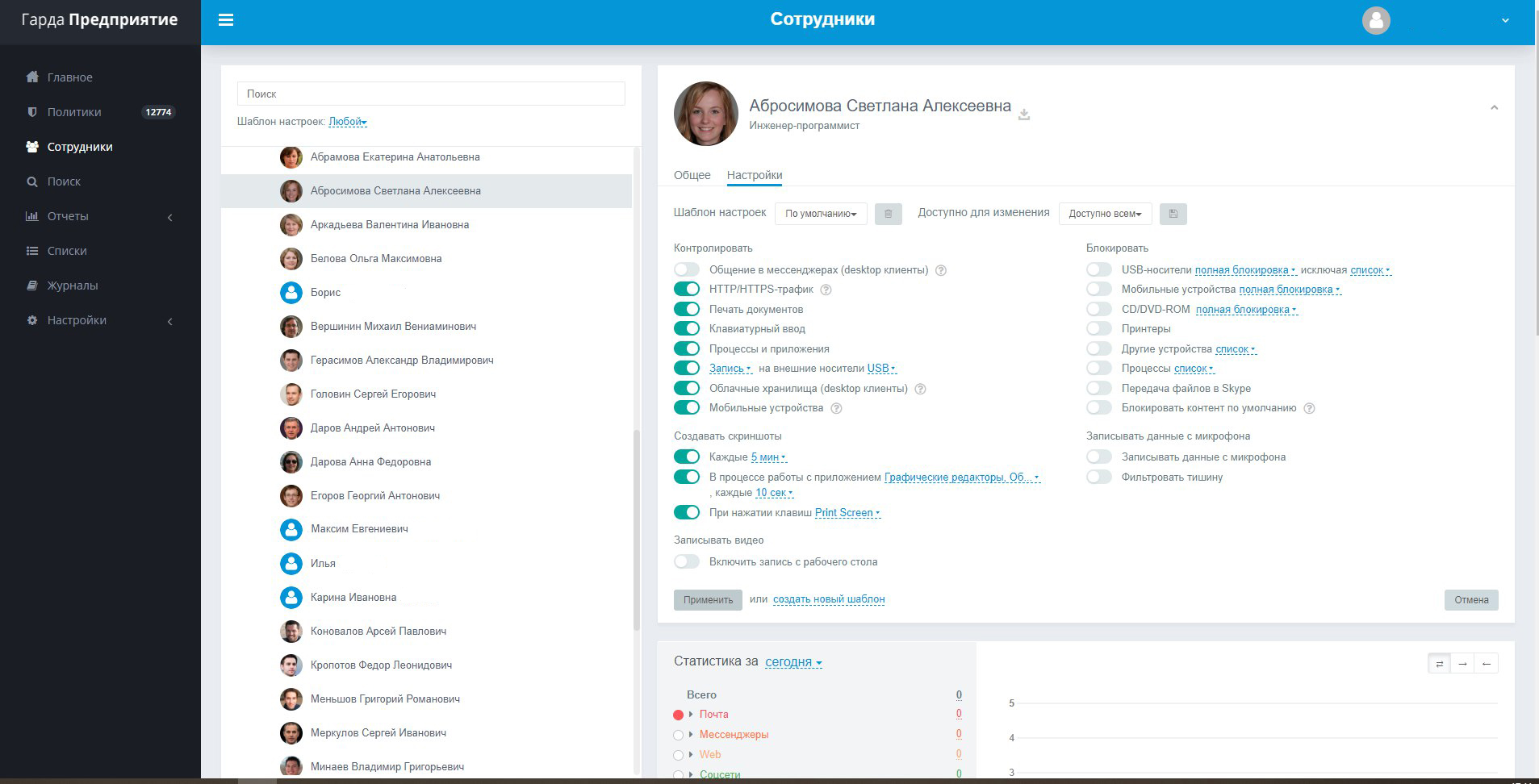Open Шаблон настроек Любой filter dropdown
1539x784 pixels.
click(x=348, y=122)
